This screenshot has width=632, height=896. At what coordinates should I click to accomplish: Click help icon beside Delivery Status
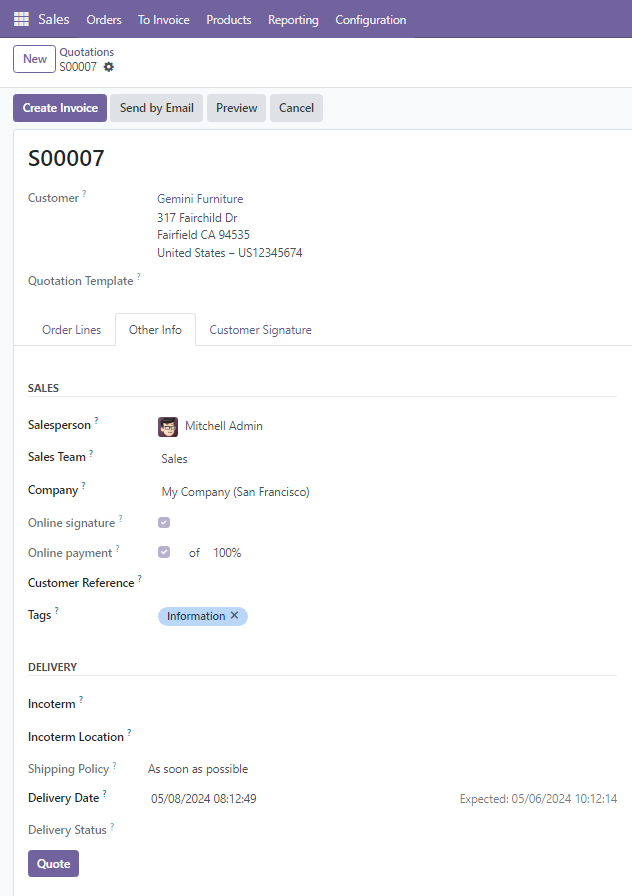pos(113,826)
